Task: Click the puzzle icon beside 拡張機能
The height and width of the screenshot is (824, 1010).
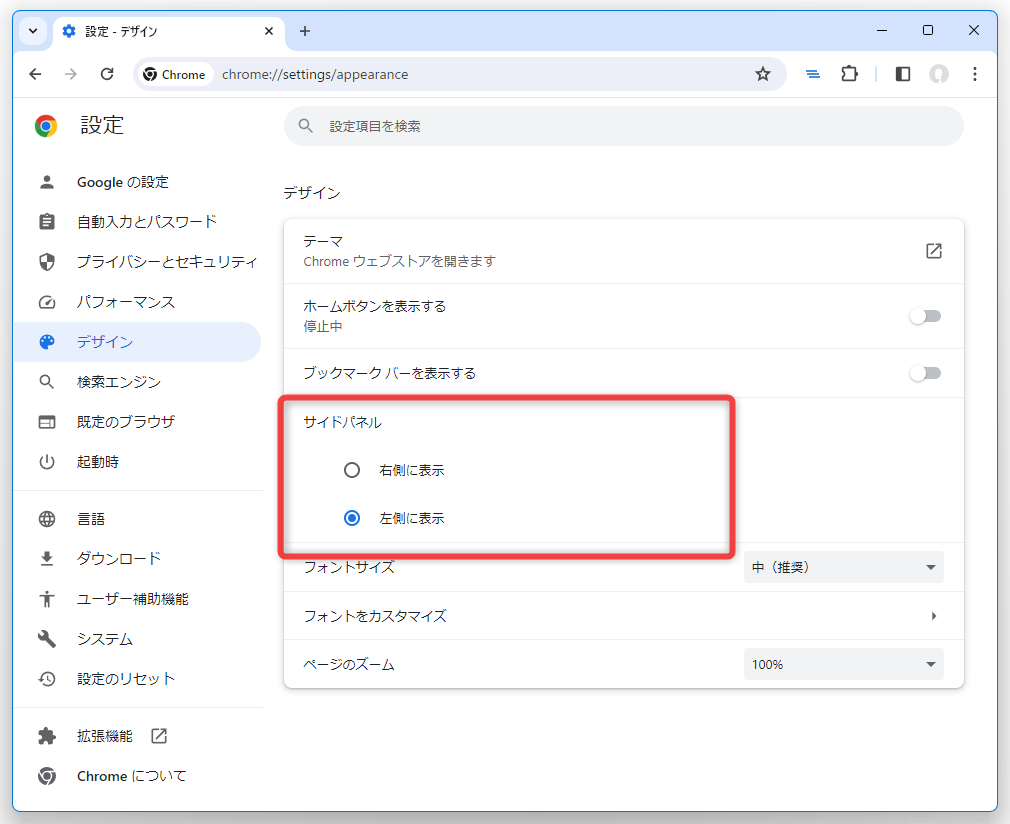Action: tap(47, 736)
